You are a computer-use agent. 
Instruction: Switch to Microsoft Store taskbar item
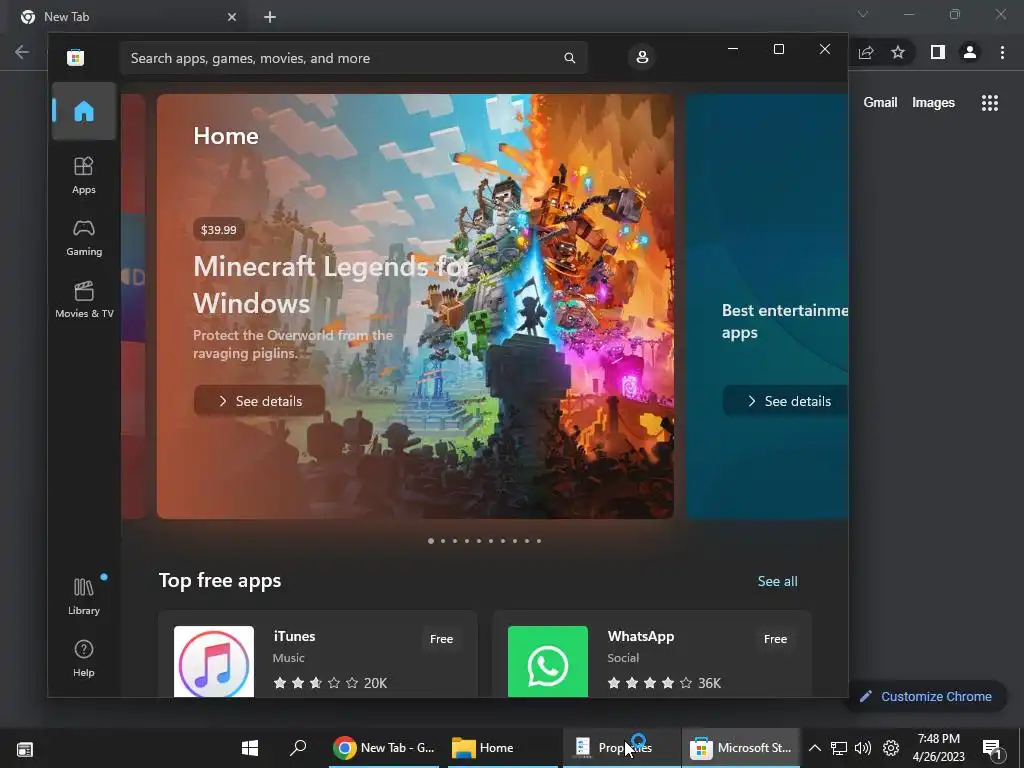click(x=741, y=748)
